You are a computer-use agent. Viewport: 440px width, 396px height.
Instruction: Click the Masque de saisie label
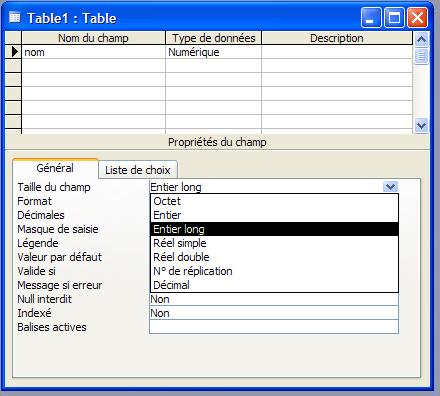(58, 229)
